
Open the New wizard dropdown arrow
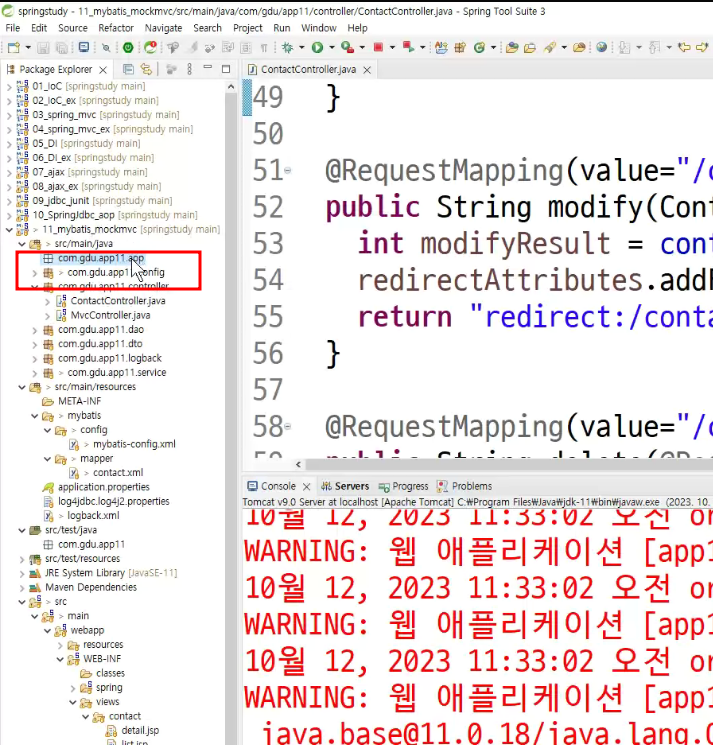coord(28,48)
